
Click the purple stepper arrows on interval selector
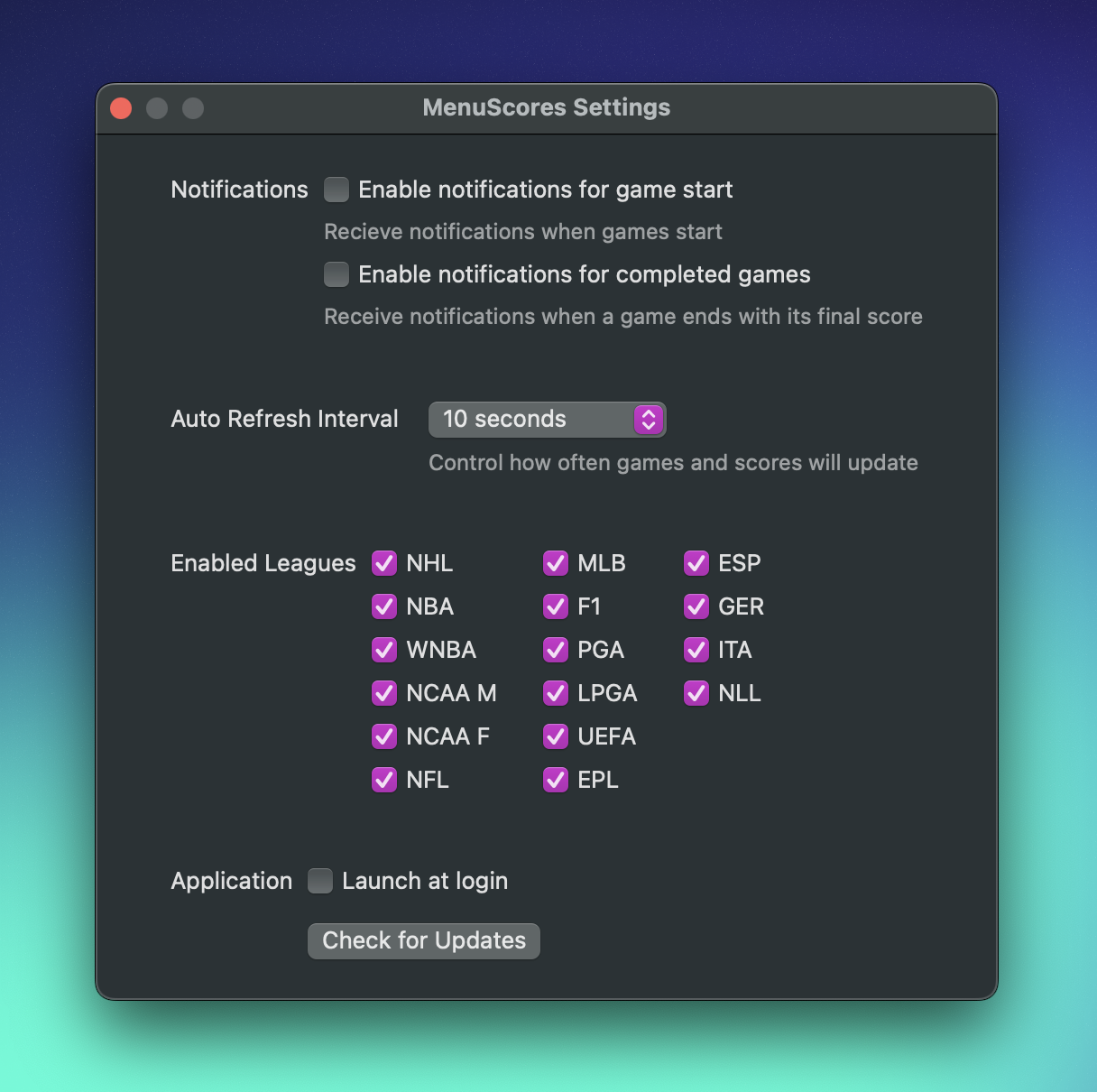pos(649,420)
